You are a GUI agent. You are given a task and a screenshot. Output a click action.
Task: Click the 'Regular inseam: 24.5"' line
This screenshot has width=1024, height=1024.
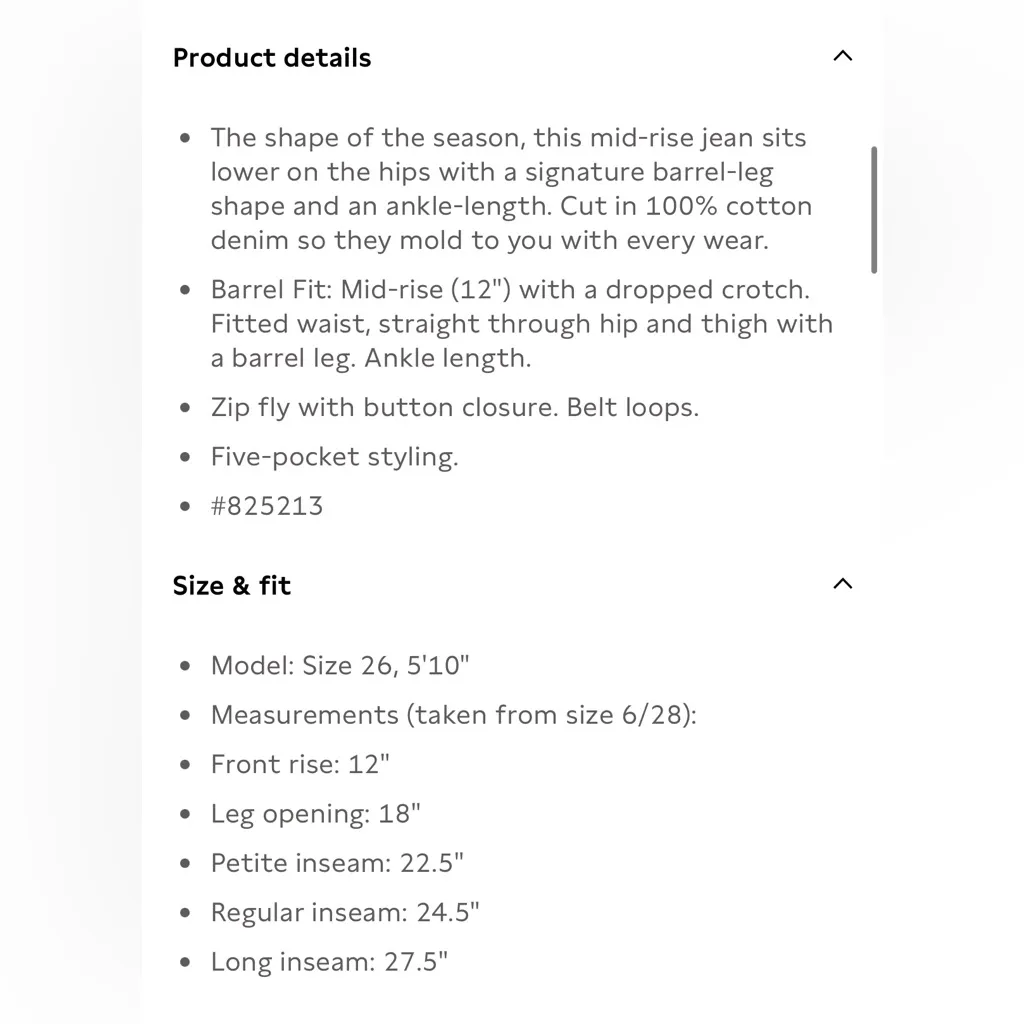[x=345, y=913]
